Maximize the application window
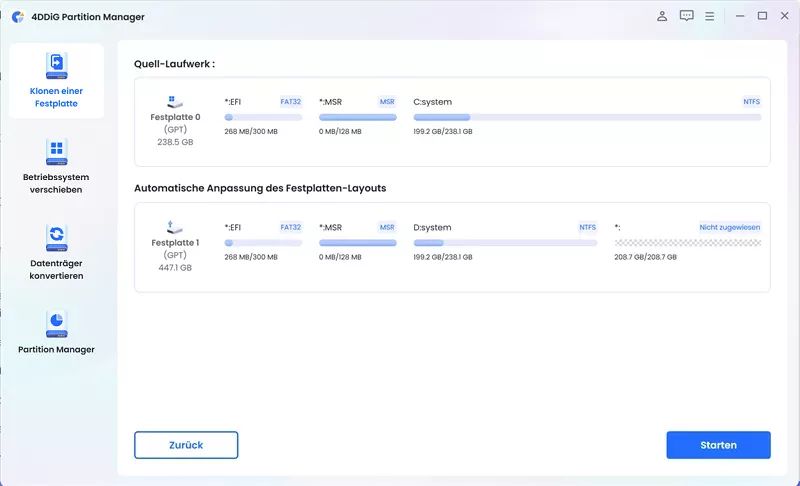 762,16
